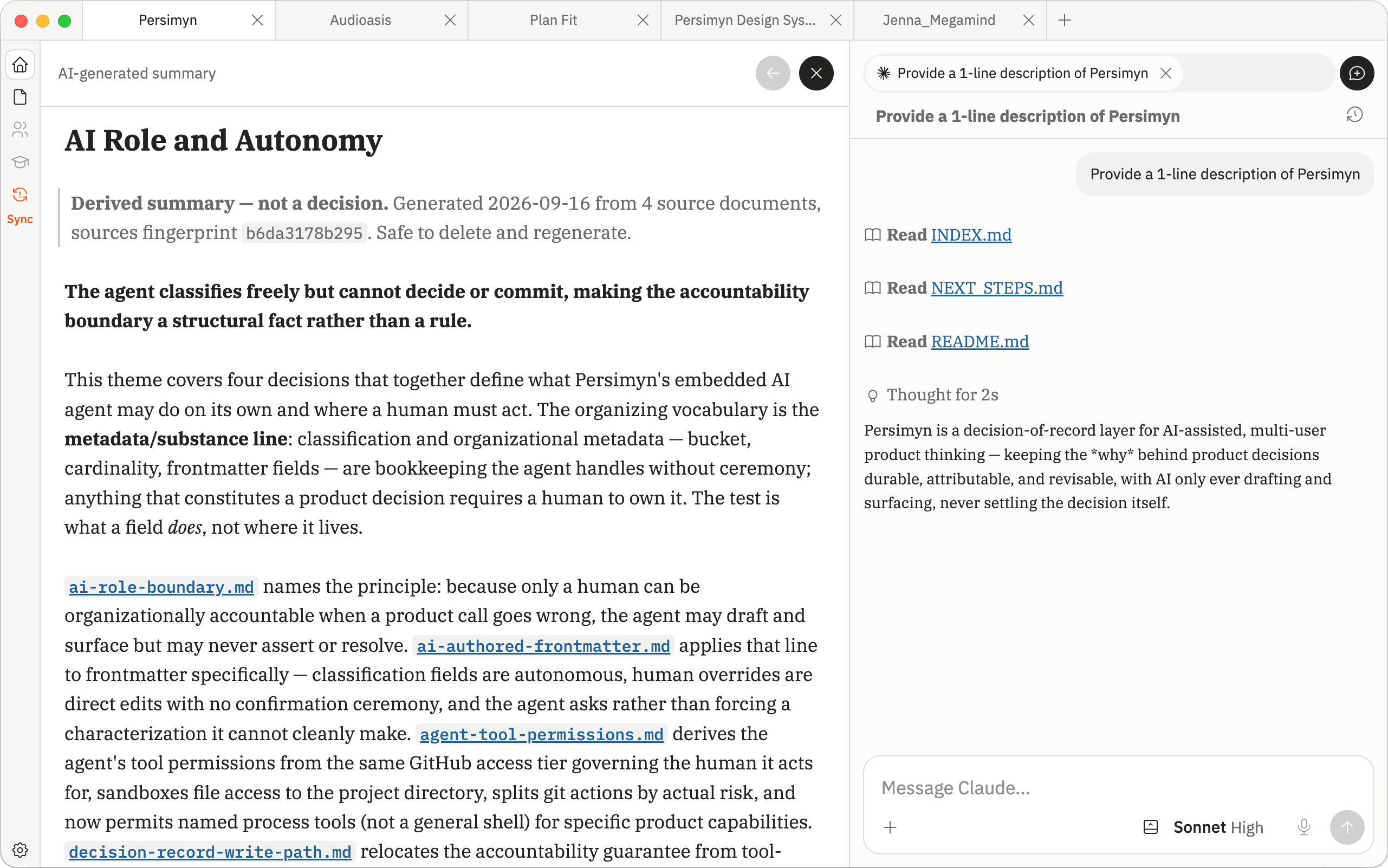The width and height of the screenshot is (1388, 868).
Task: Open the people icon in sidebar
Action: 20,129
